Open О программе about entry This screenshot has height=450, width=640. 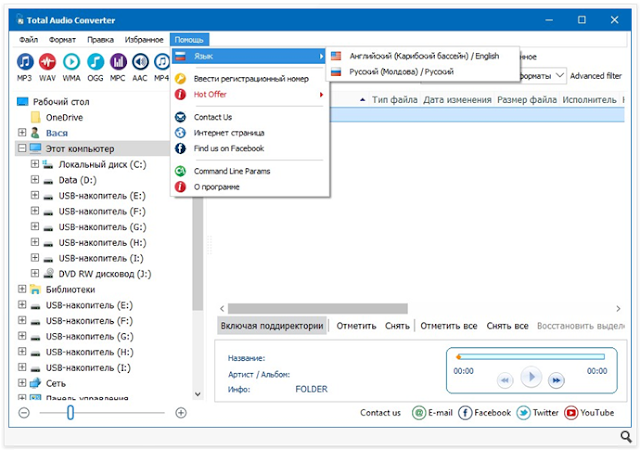coord(249,187)
